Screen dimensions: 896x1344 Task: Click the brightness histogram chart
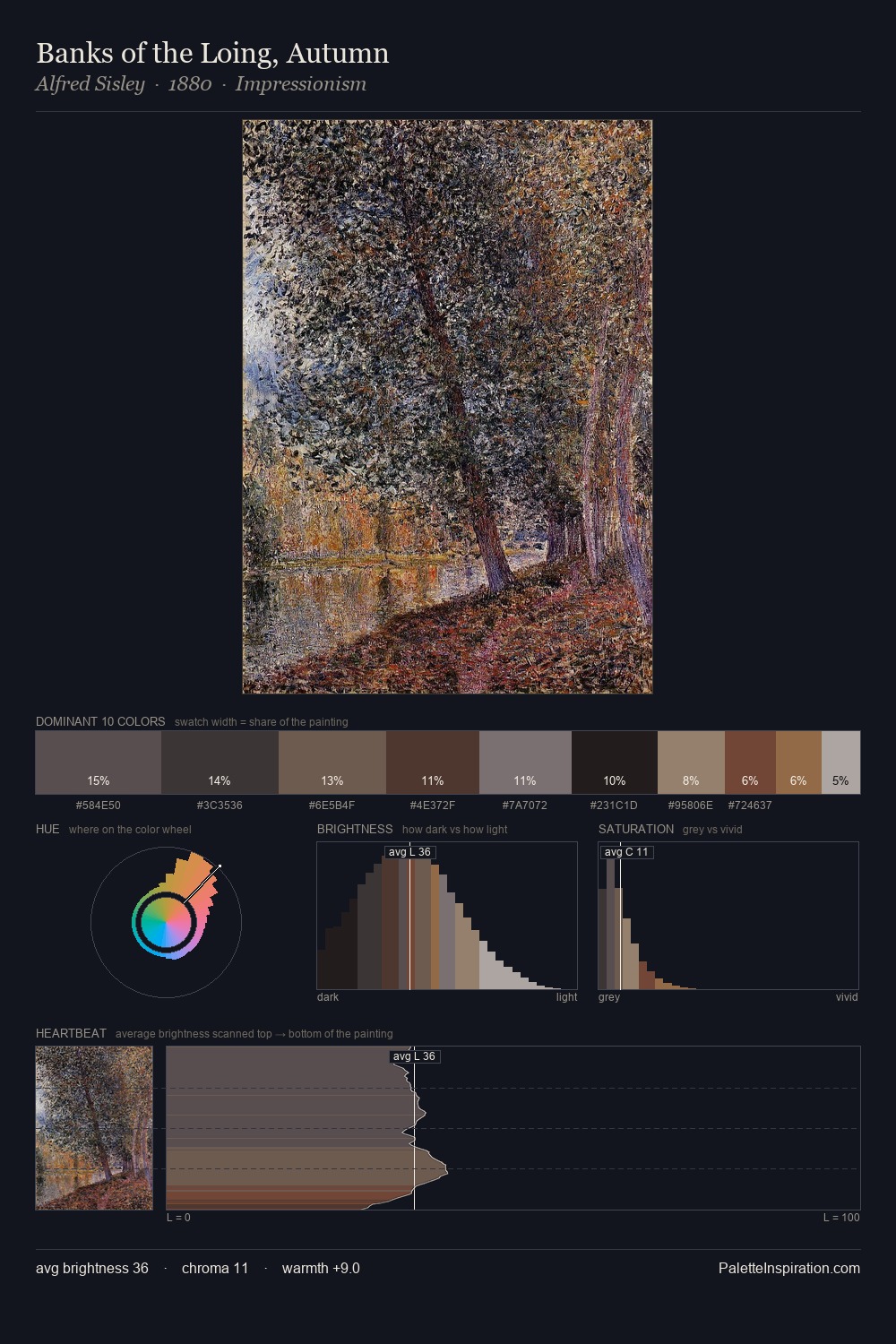coord(447,916)
